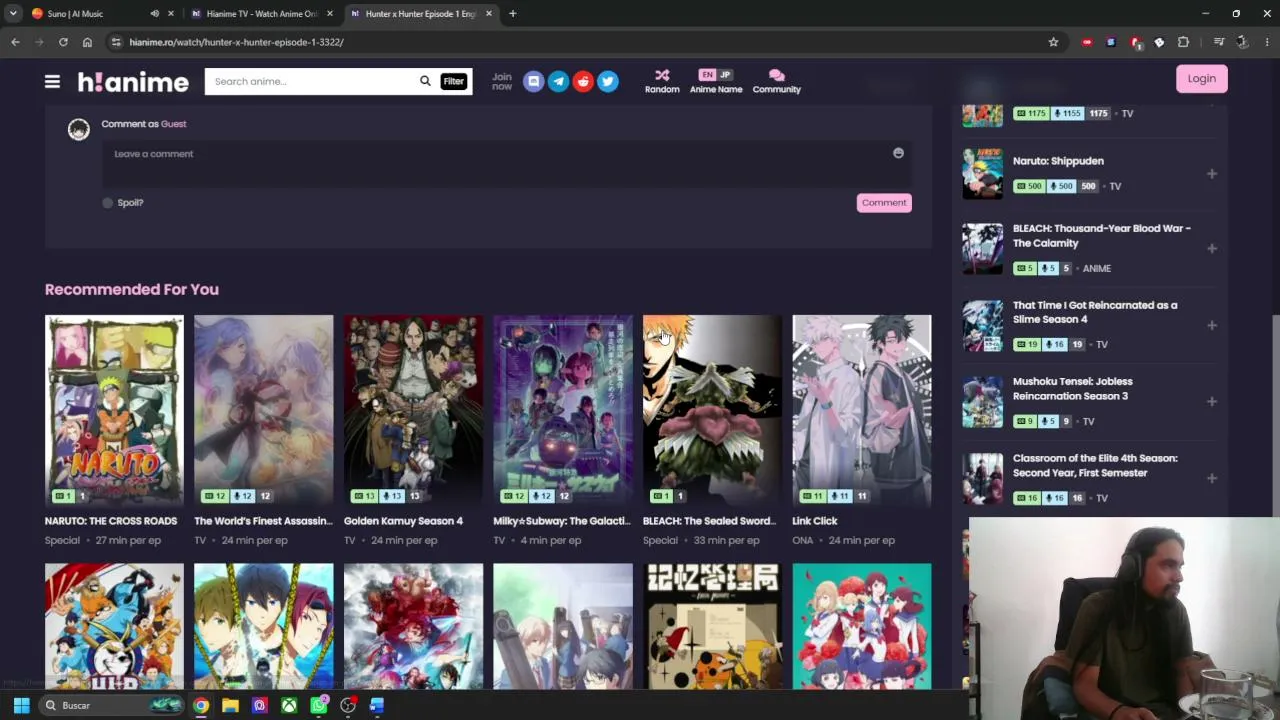Open the media controls icon in Chrome
Viewport: 1280px width, 720px height.
tap(1218, 42)
